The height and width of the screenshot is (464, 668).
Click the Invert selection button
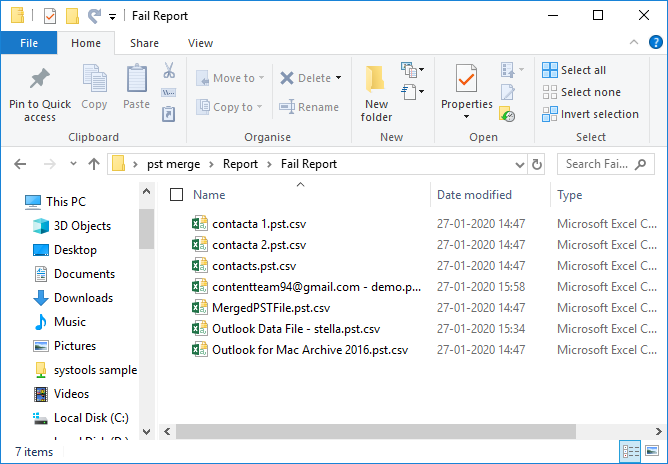point(590,114)
